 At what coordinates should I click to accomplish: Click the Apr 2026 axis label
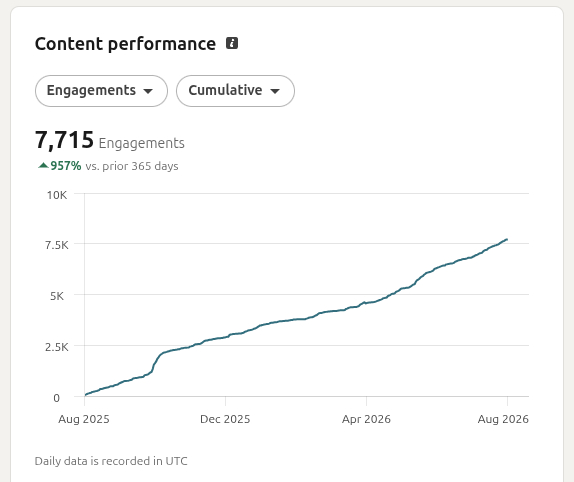[366, 419]
